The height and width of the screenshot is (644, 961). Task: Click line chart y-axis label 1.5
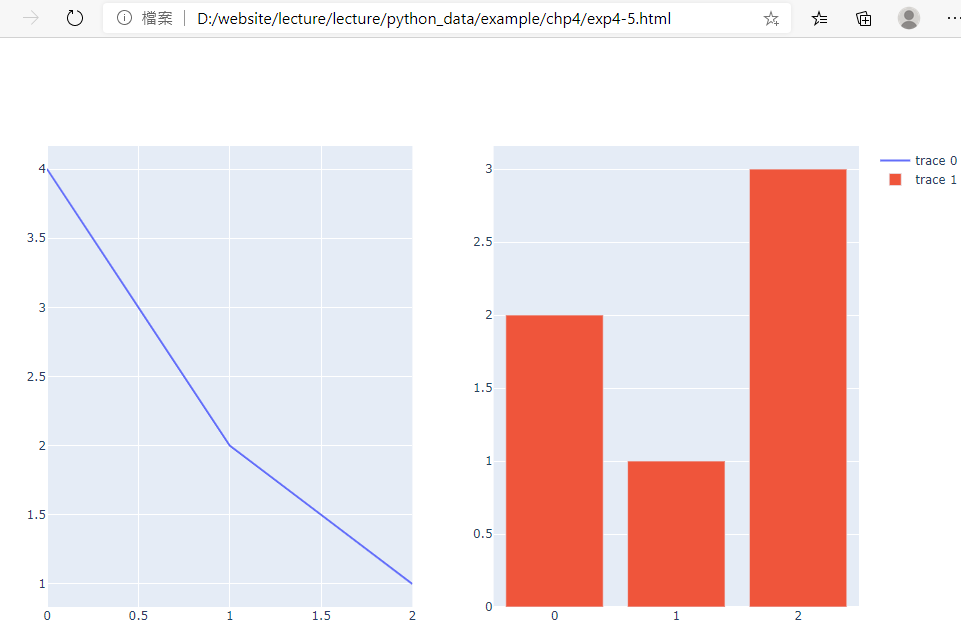(x=36, y=515)
